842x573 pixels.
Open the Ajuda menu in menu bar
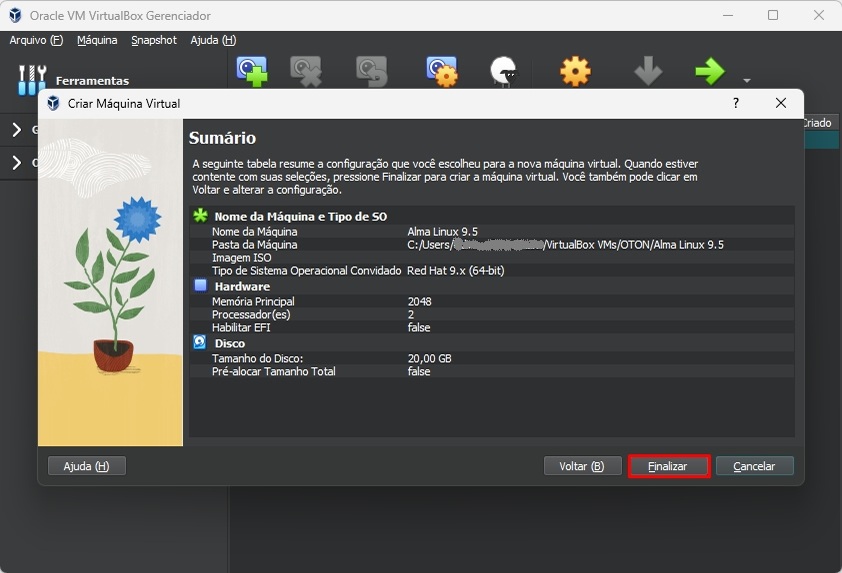point(213,40)
